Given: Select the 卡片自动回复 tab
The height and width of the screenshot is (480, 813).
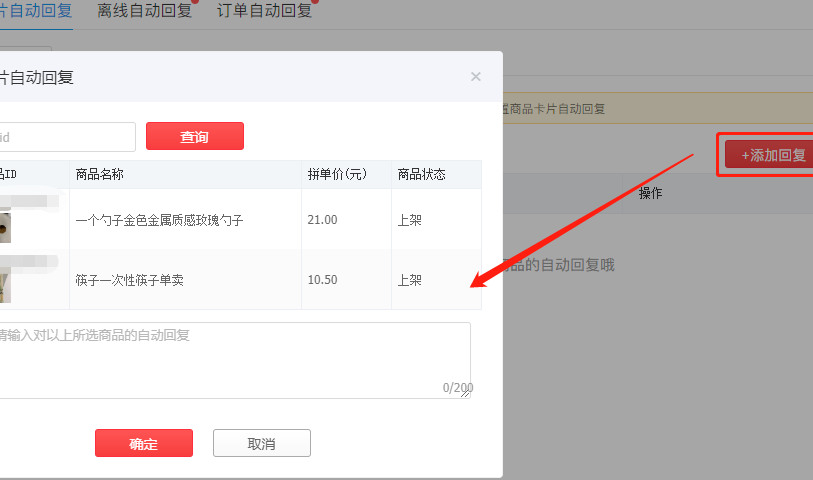Looking at the screenshot, I should pyautogui.click(x=36, y=11).
